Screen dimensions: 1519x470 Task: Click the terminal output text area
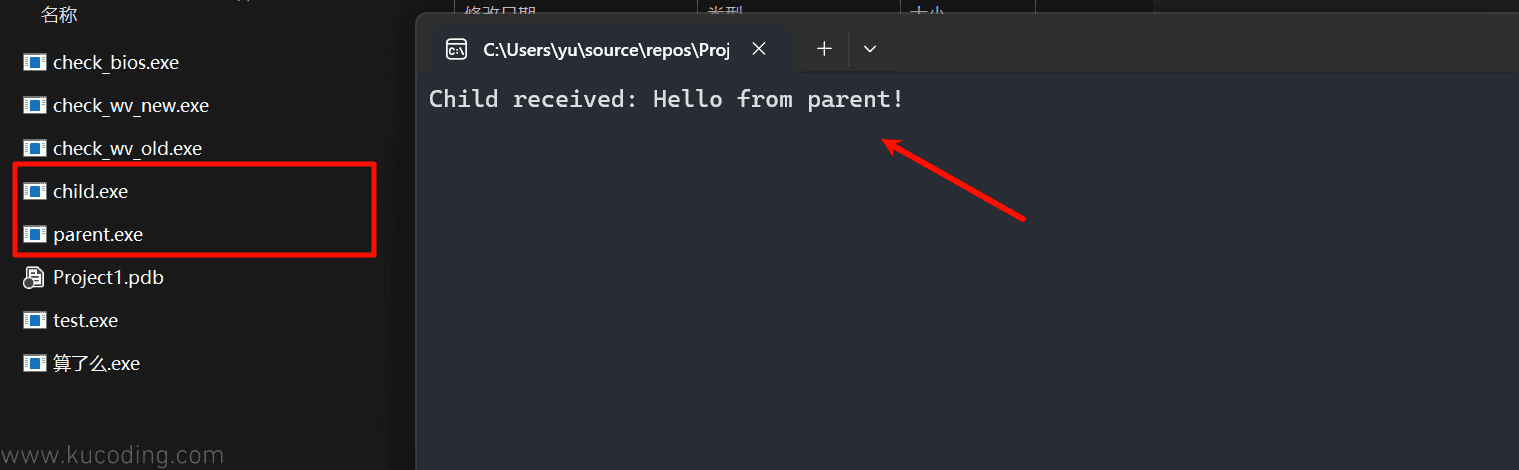coord(967,270)
